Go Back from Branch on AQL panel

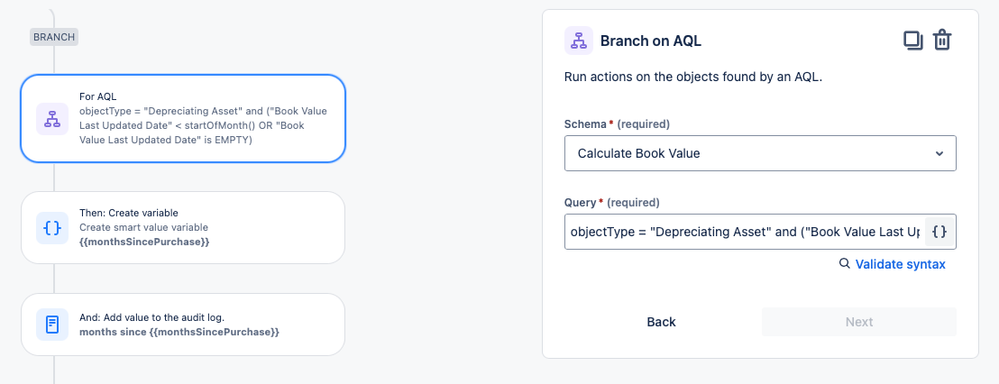point(661,322)
